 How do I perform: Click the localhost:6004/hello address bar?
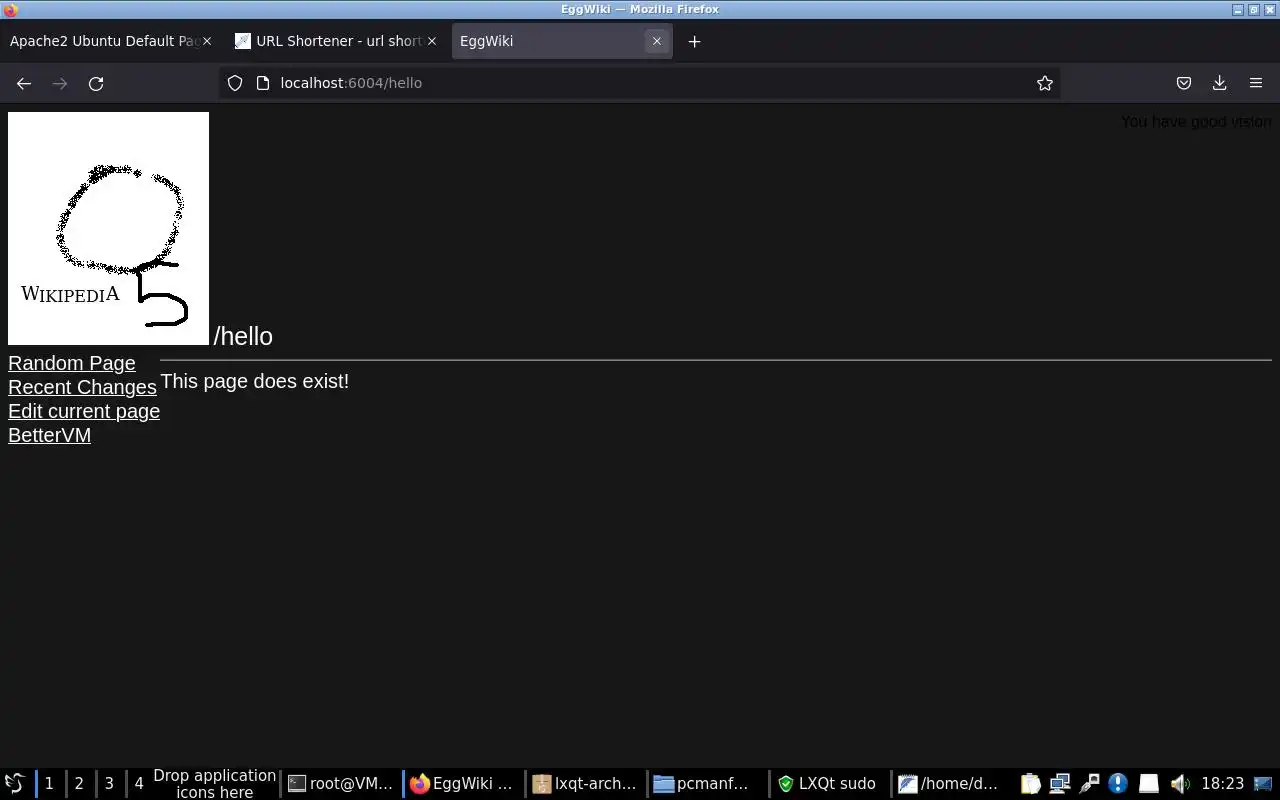tap(640, 83)
